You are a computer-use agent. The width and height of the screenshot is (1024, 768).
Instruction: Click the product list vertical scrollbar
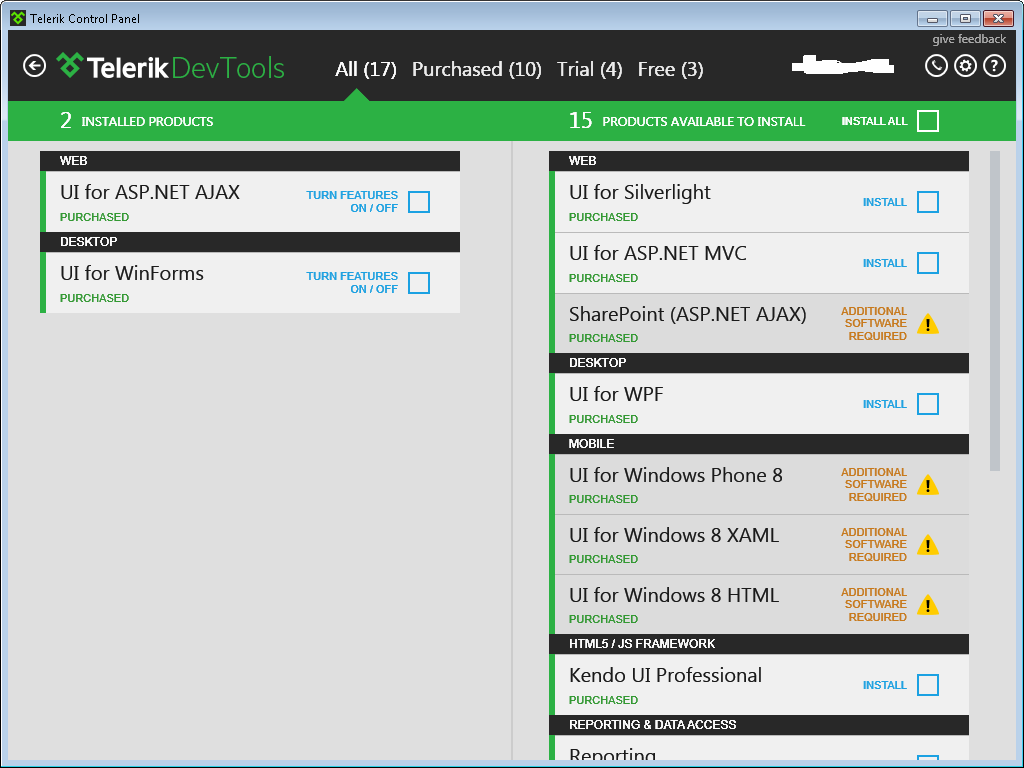tap(995, 311)
